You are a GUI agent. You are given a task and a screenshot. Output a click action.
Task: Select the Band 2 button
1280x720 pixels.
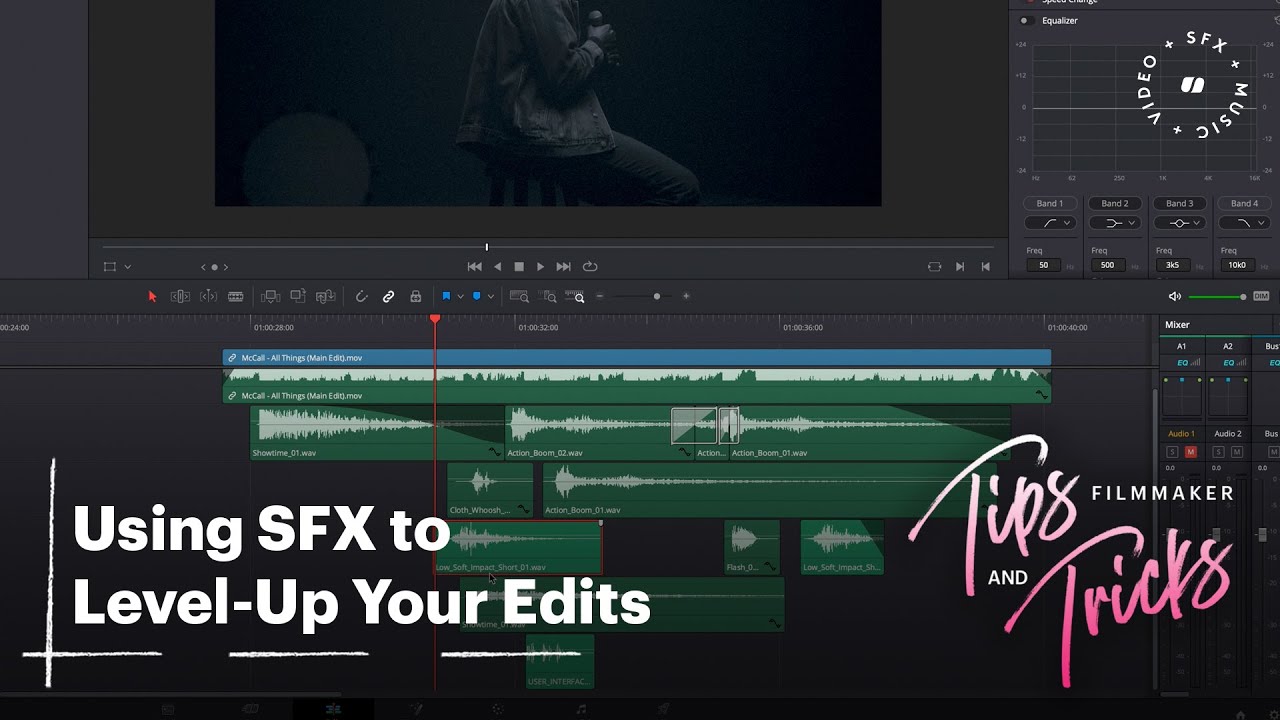coord(1115,203)
